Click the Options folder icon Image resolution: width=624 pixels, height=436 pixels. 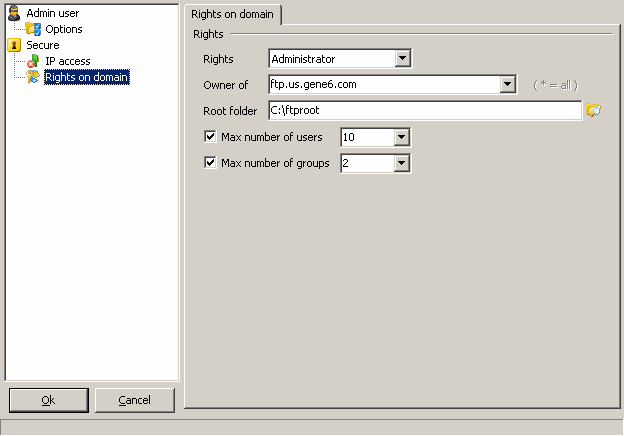33,29
